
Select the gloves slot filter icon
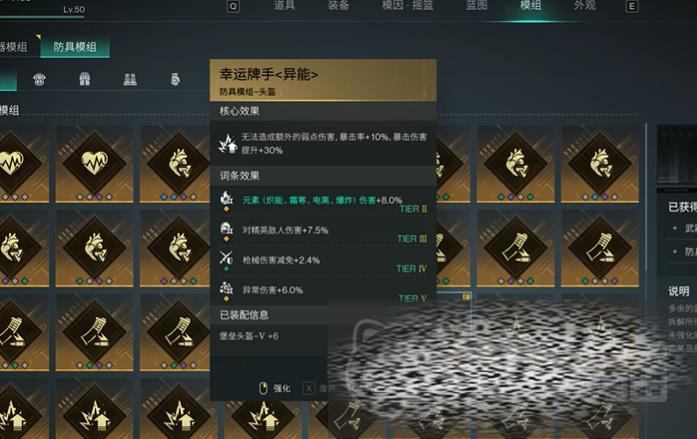(175, 80)
